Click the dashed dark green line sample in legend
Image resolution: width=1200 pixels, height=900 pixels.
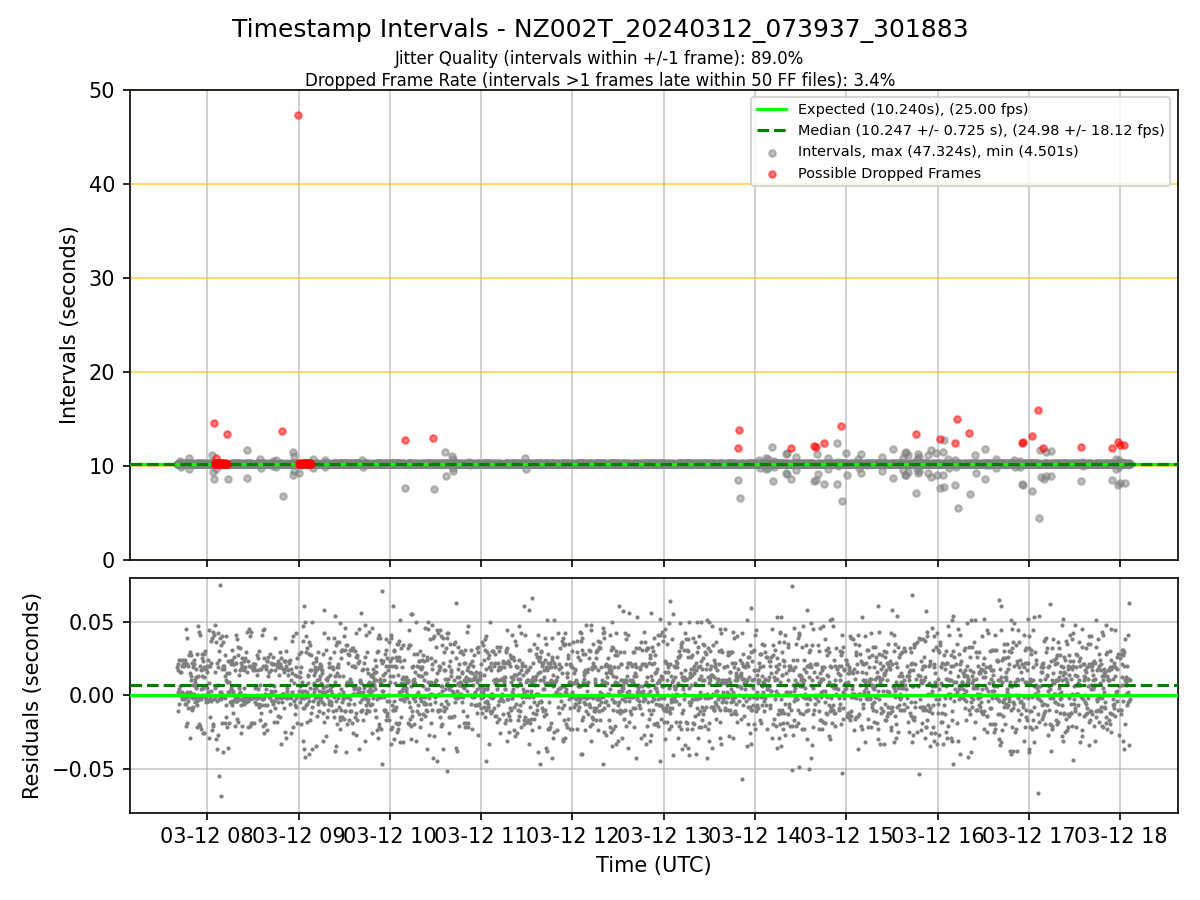(773, 130)
